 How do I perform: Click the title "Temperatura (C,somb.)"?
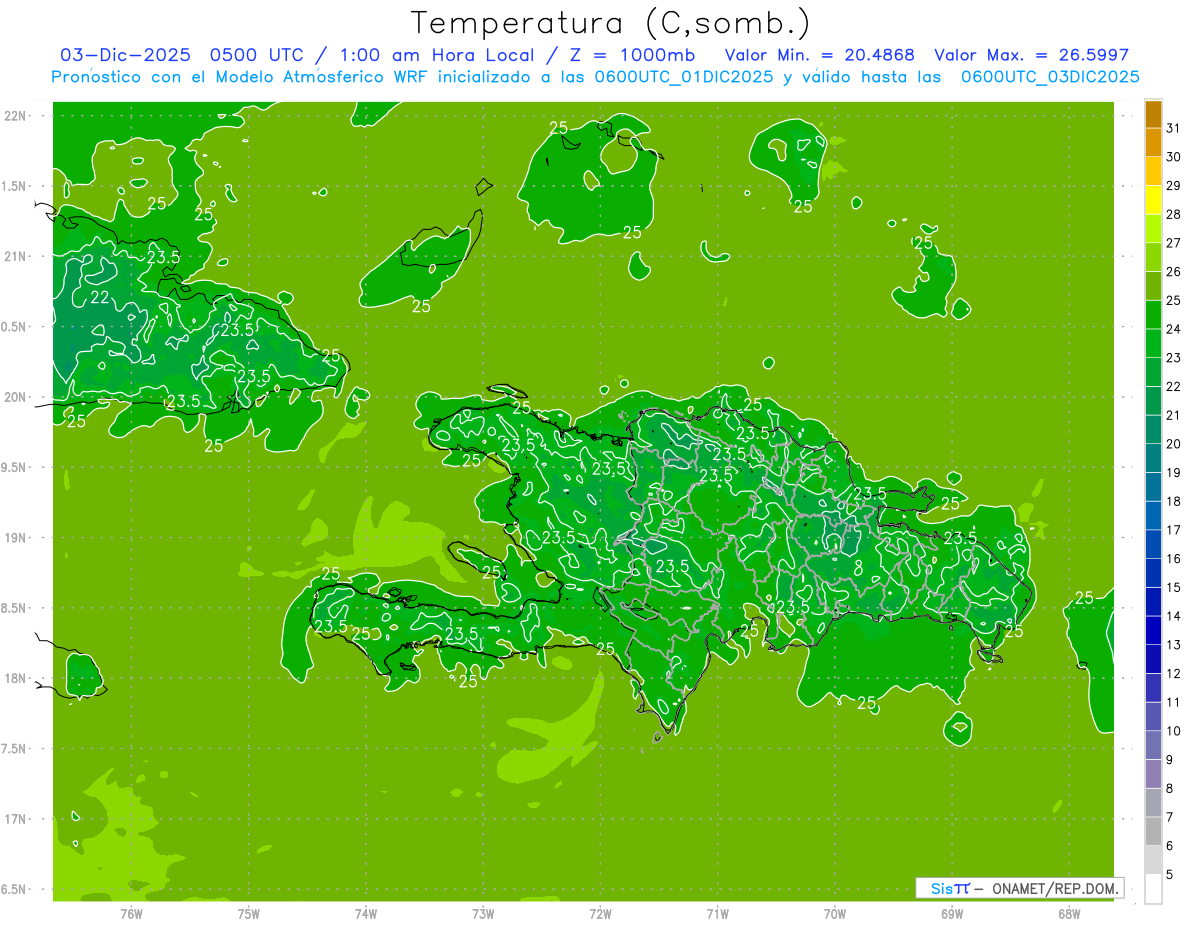[611, 23]
